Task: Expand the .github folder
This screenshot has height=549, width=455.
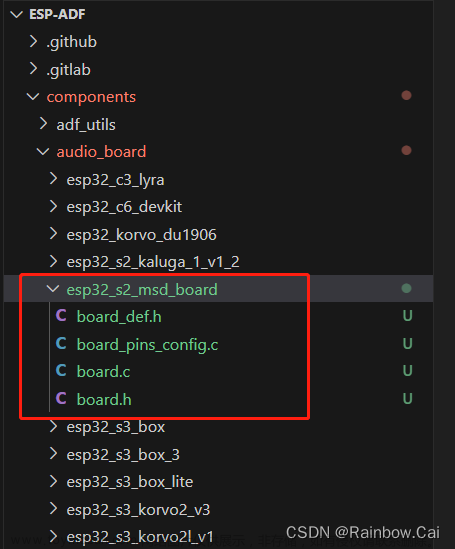Action: click(33, 41)
